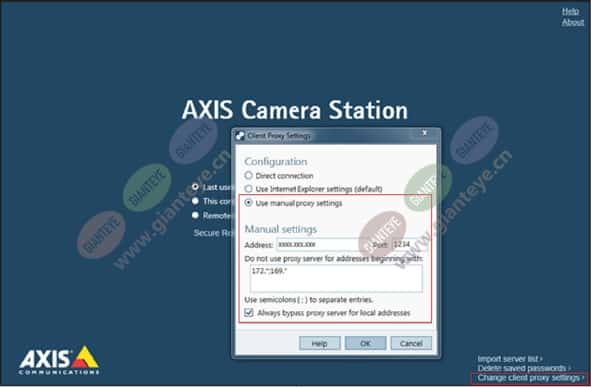This screenshot has height=387, width=591.
Task: Select the Direct connection option
Action: (x=248, y=176)
